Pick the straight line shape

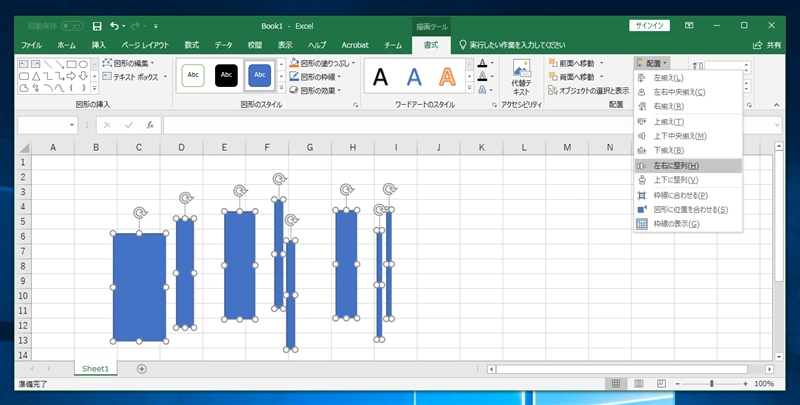(x=47, y=64)
